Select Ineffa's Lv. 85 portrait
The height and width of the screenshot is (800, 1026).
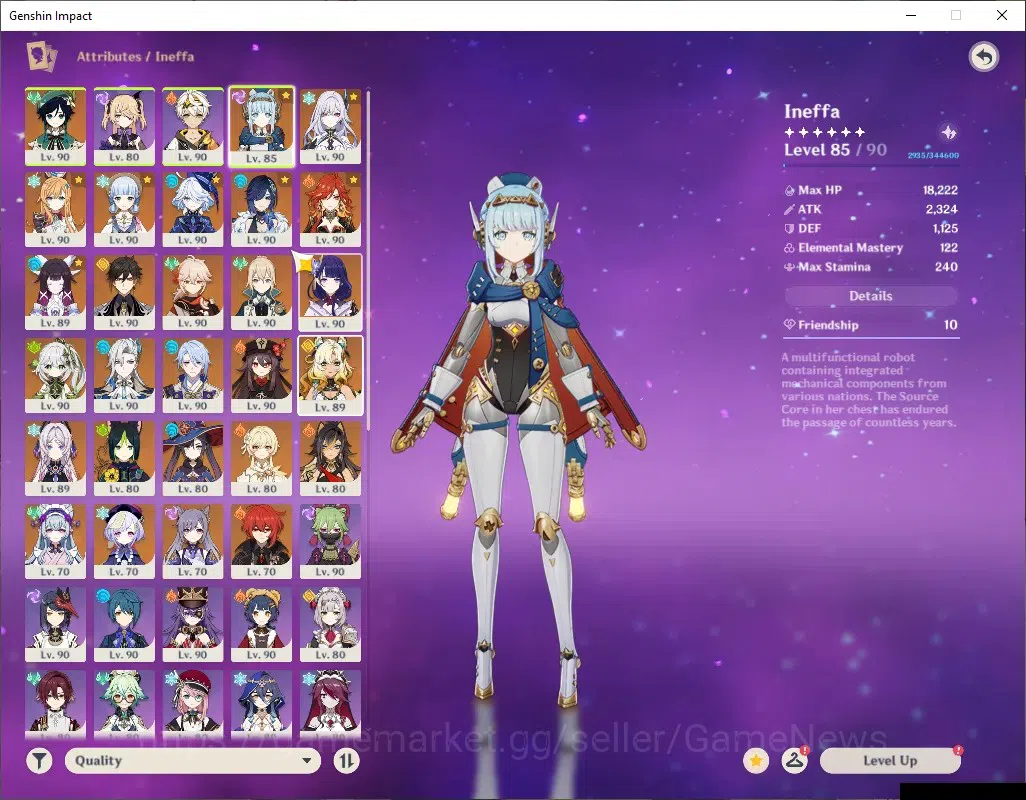click(x=262, y=126)
